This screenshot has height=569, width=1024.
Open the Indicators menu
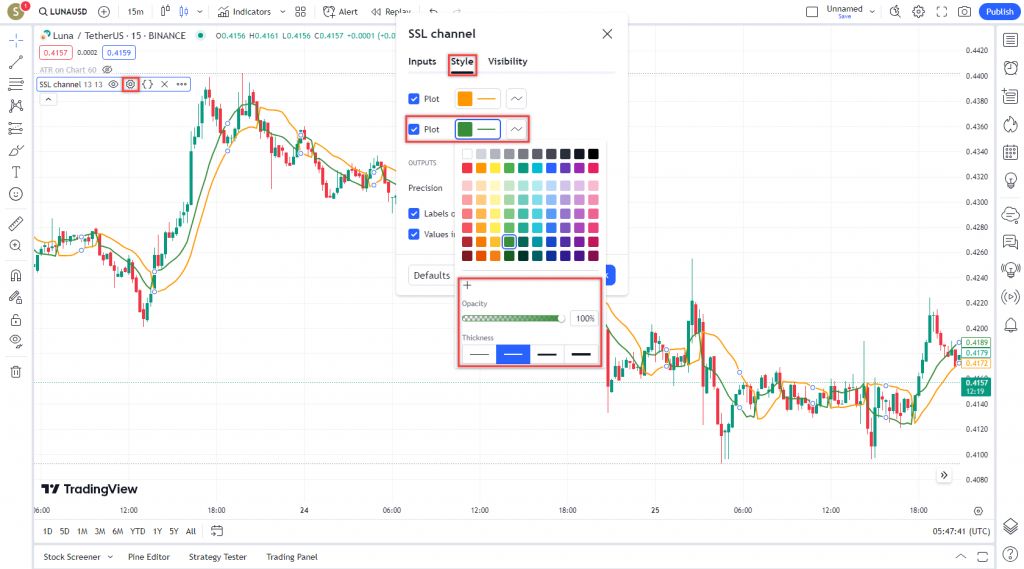tap(244, 12)
